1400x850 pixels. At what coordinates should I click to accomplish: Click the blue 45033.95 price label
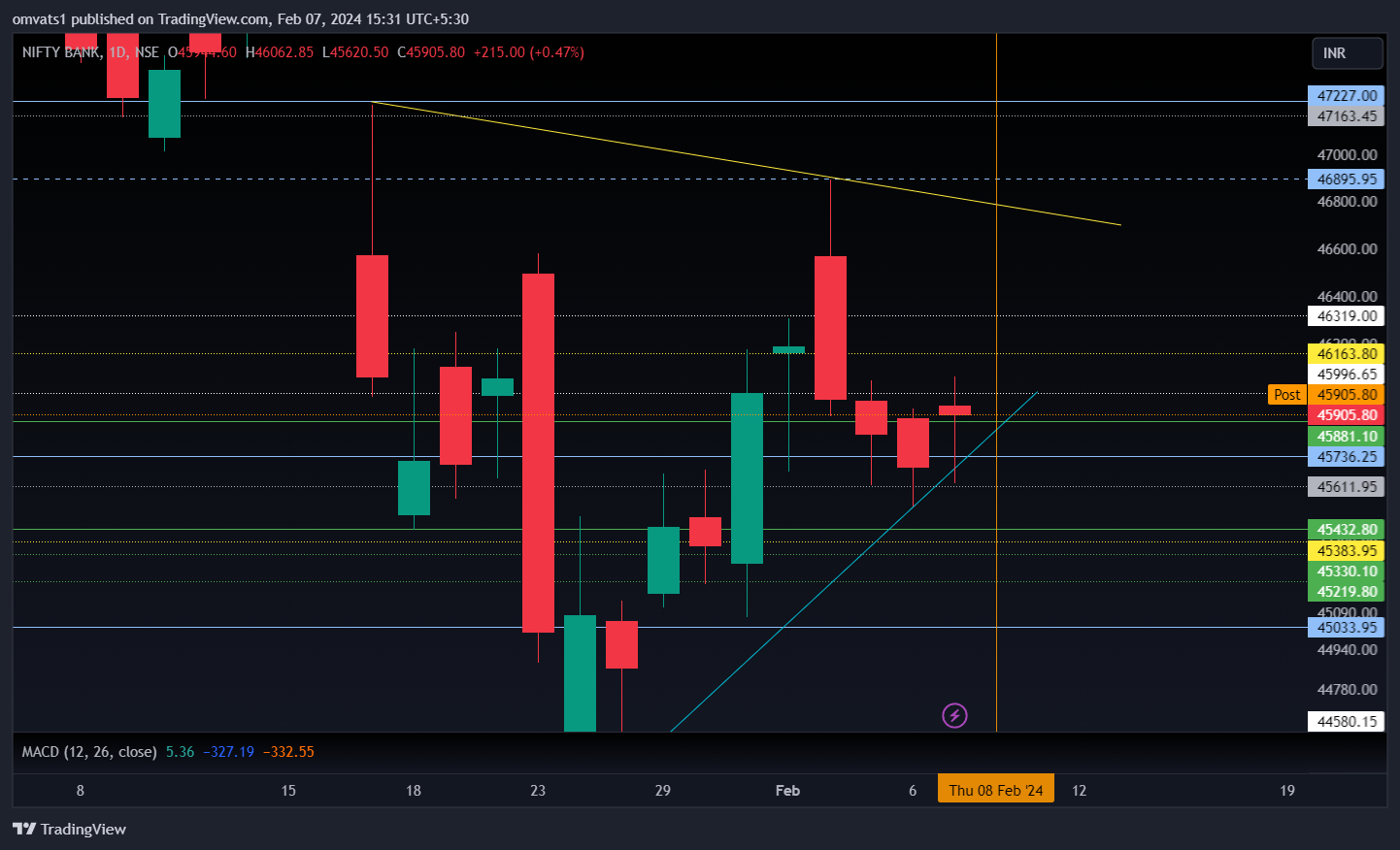(1347, 627)
